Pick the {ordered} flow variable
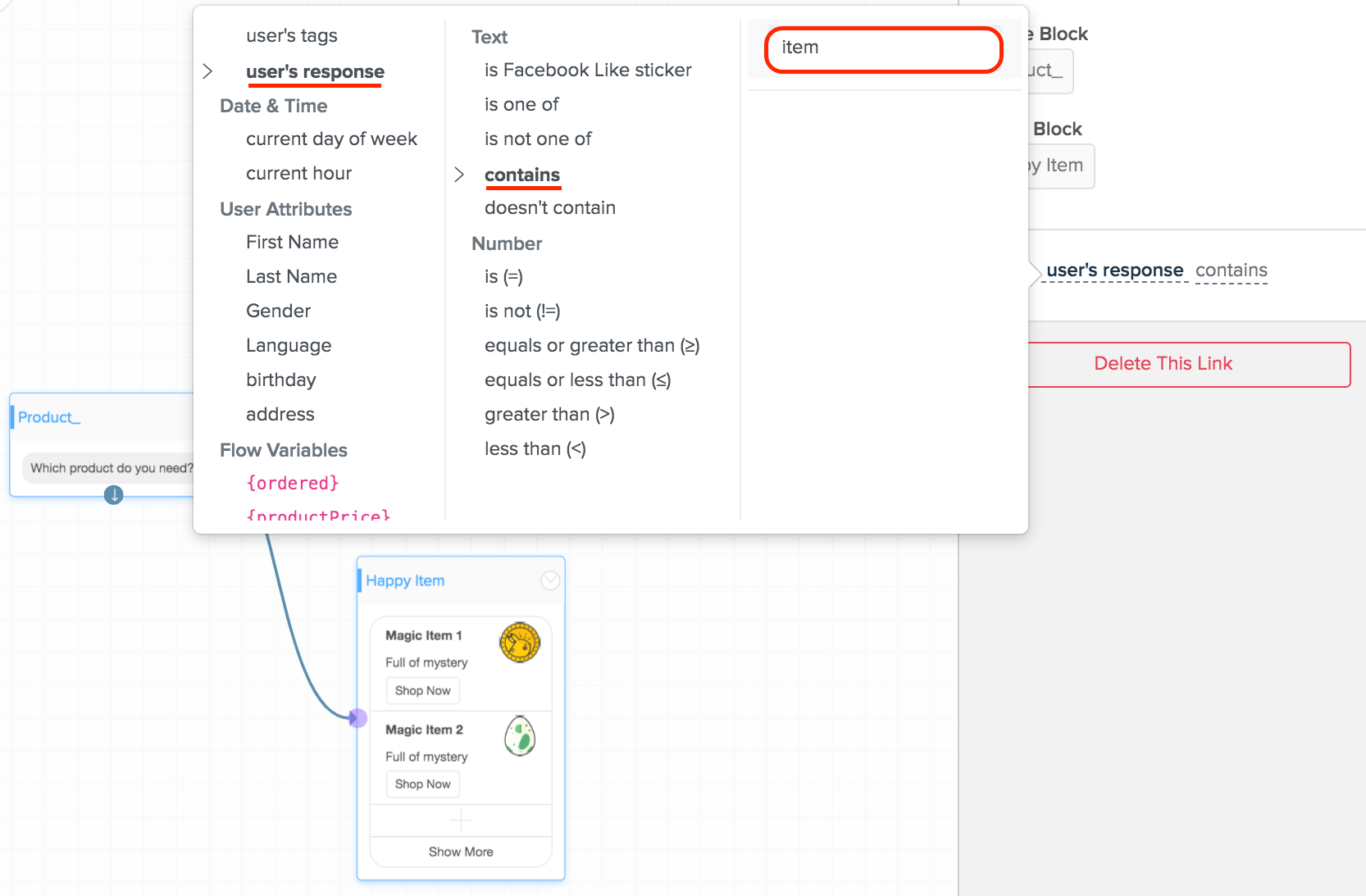 click(293, 483)
